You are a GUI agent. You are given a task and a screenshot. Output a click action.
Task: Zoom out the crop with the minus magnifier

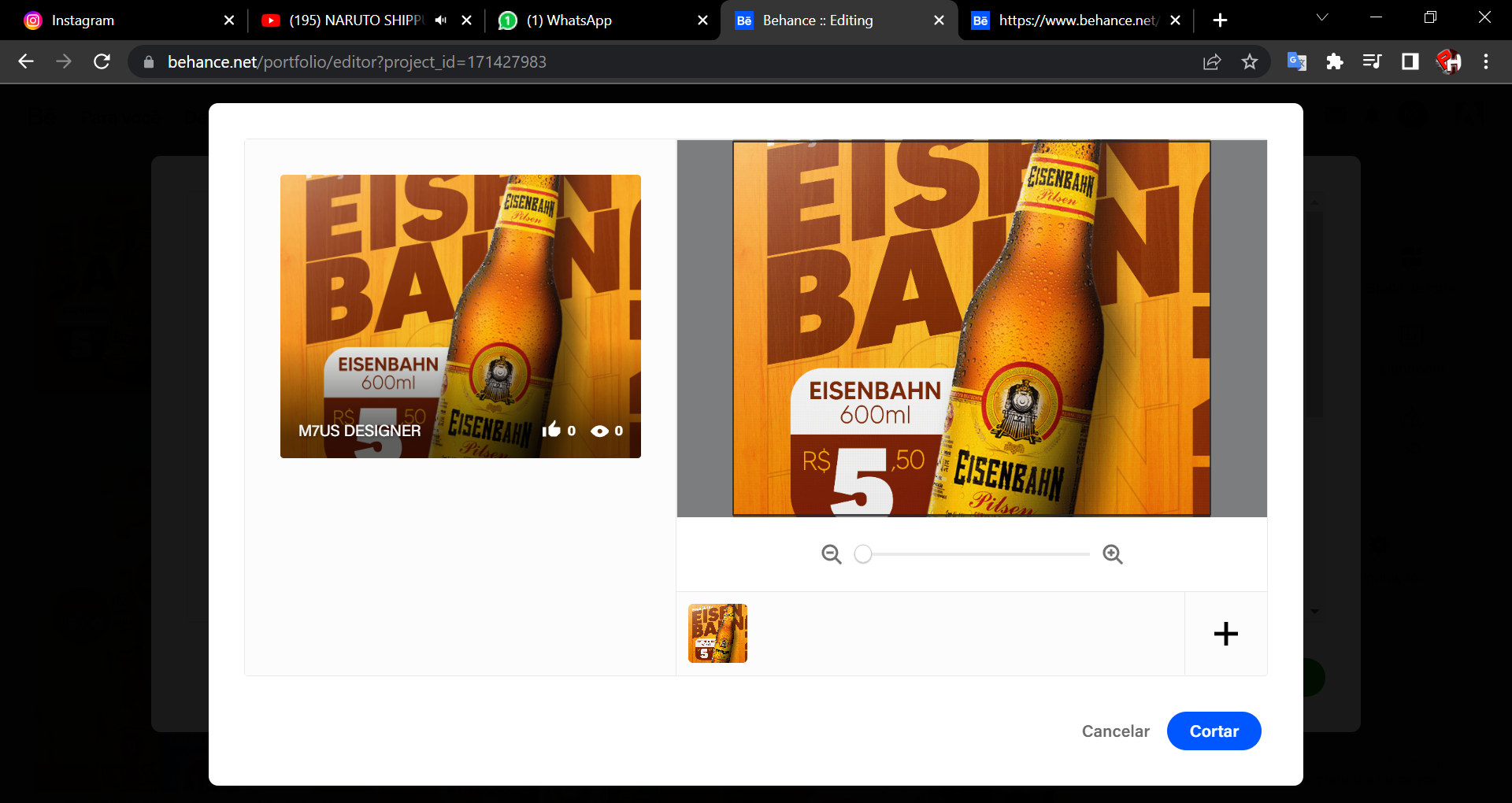pyautogui.click(x=831, y=554)
